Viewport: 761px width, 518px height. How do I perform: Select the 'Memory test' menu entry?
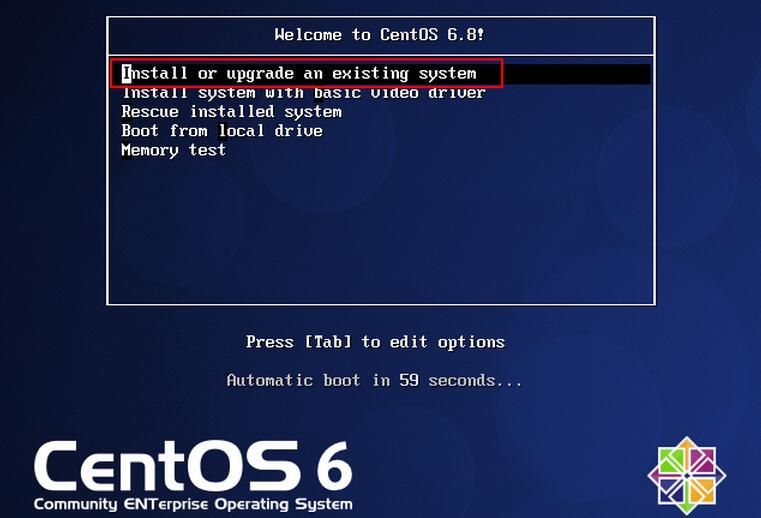point(173,150)
